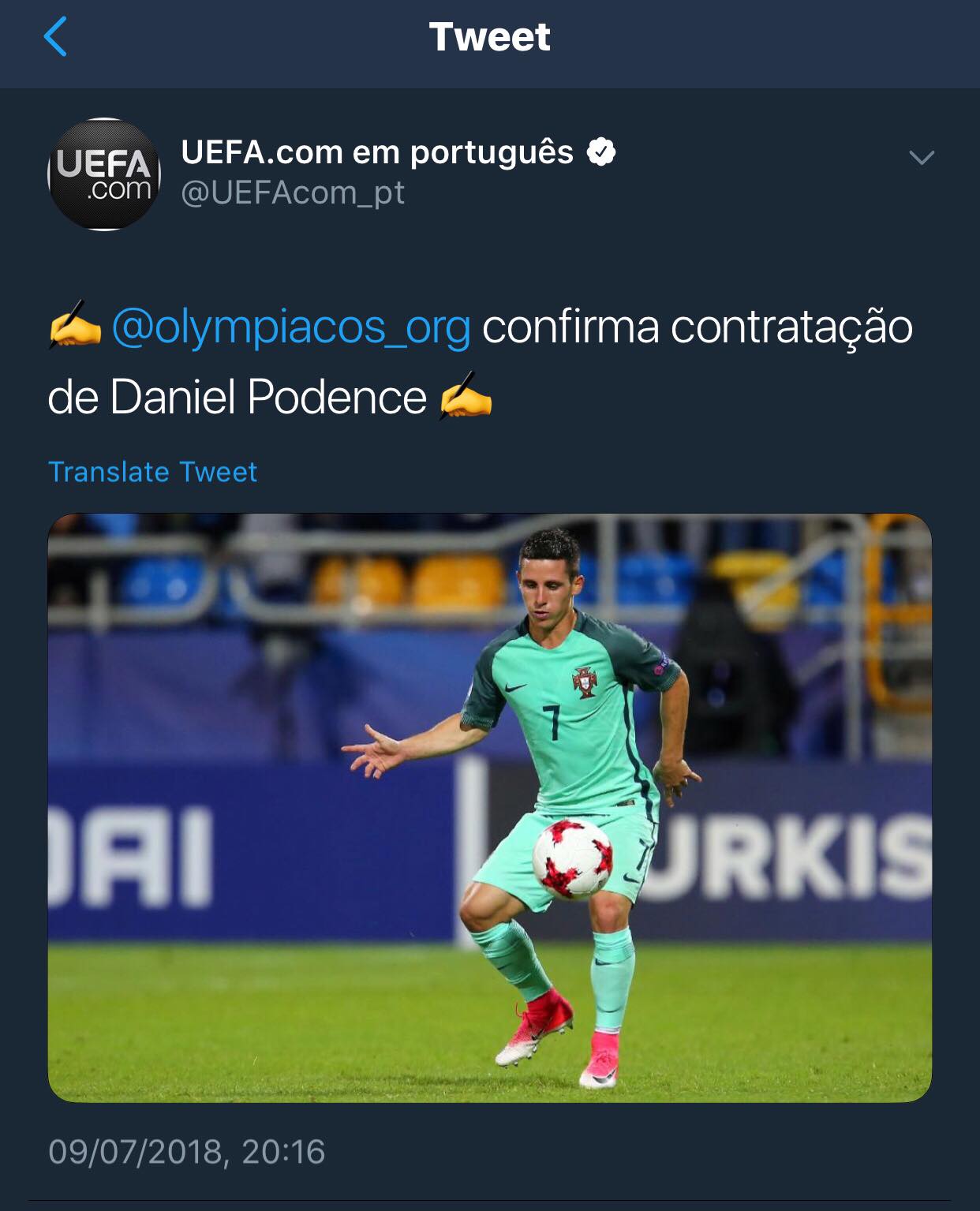Image resolution: width=980 pixels, height=1211 pixels.
Task: Tap the Nike swoosh on the jersey
Action: 514,686
